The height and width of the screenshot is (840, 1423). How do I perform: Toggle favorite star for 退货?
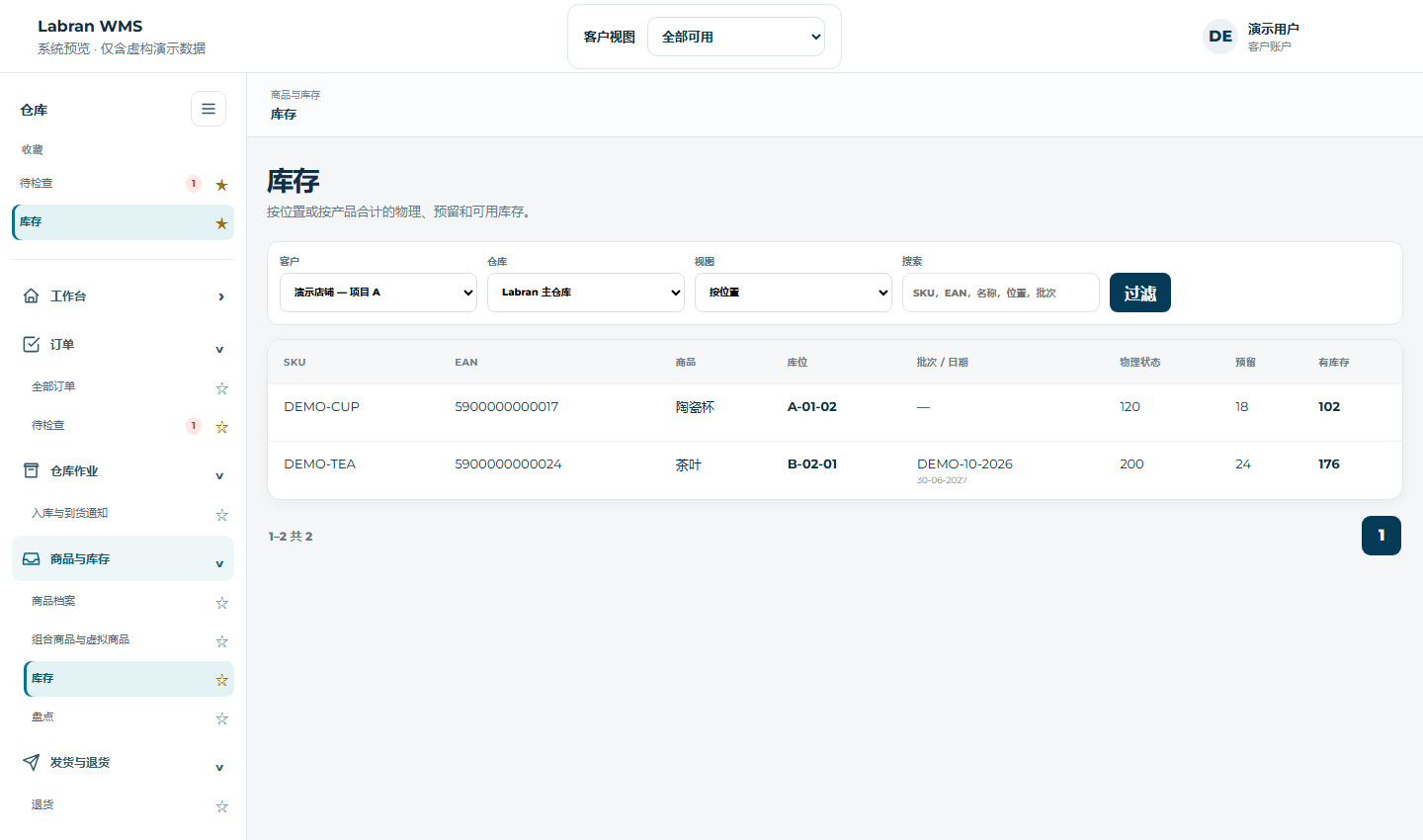click(x=221, y=806)
